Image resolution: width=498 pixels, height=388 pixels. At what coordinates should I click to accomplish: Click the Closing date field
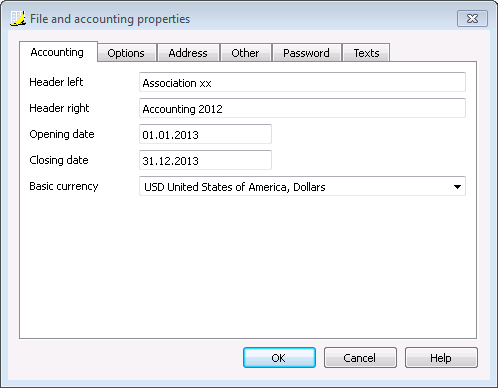pyautogui.click(x=205, y=160)
